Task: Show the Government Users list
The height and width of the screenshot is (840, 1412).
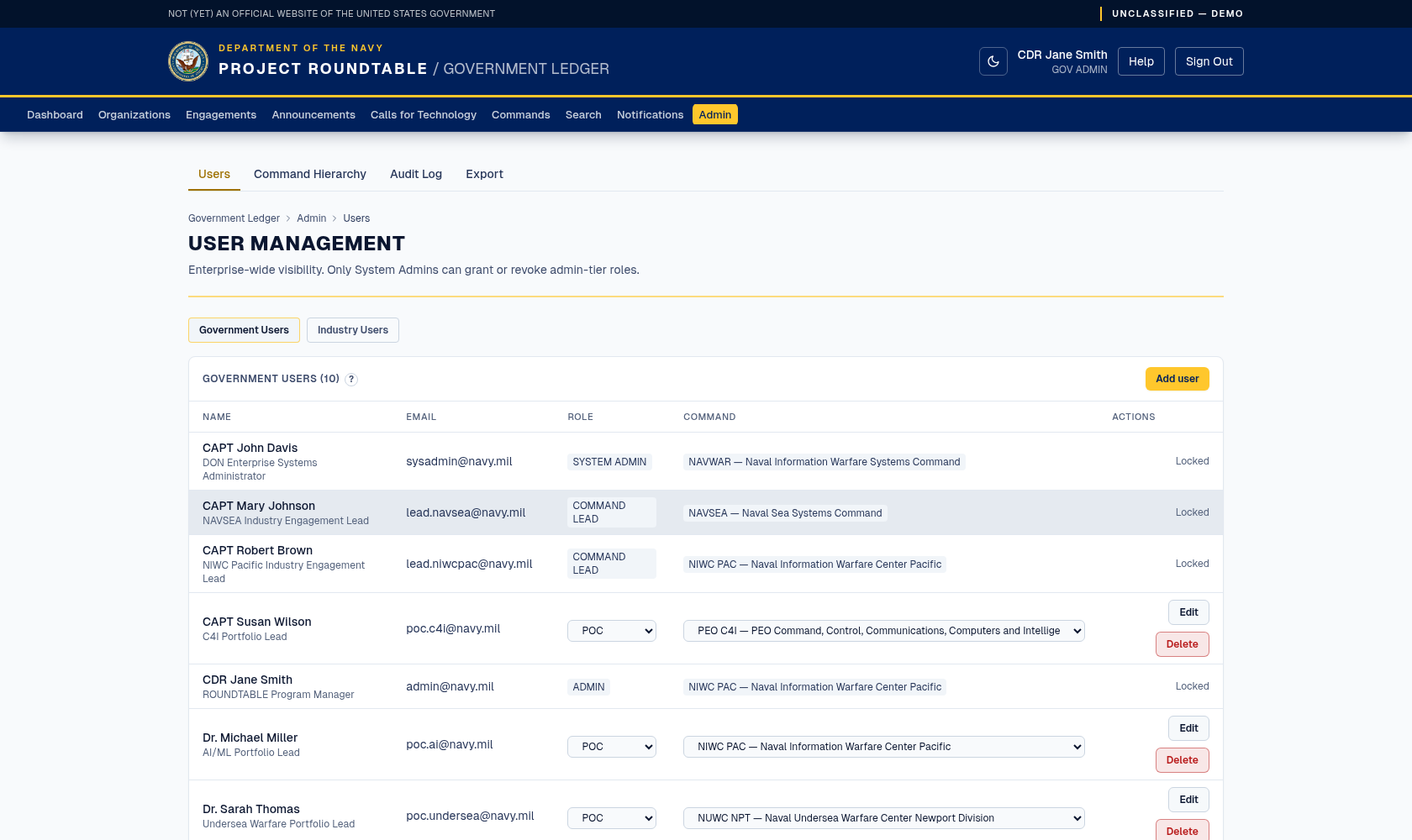Action: coord(244,330)
